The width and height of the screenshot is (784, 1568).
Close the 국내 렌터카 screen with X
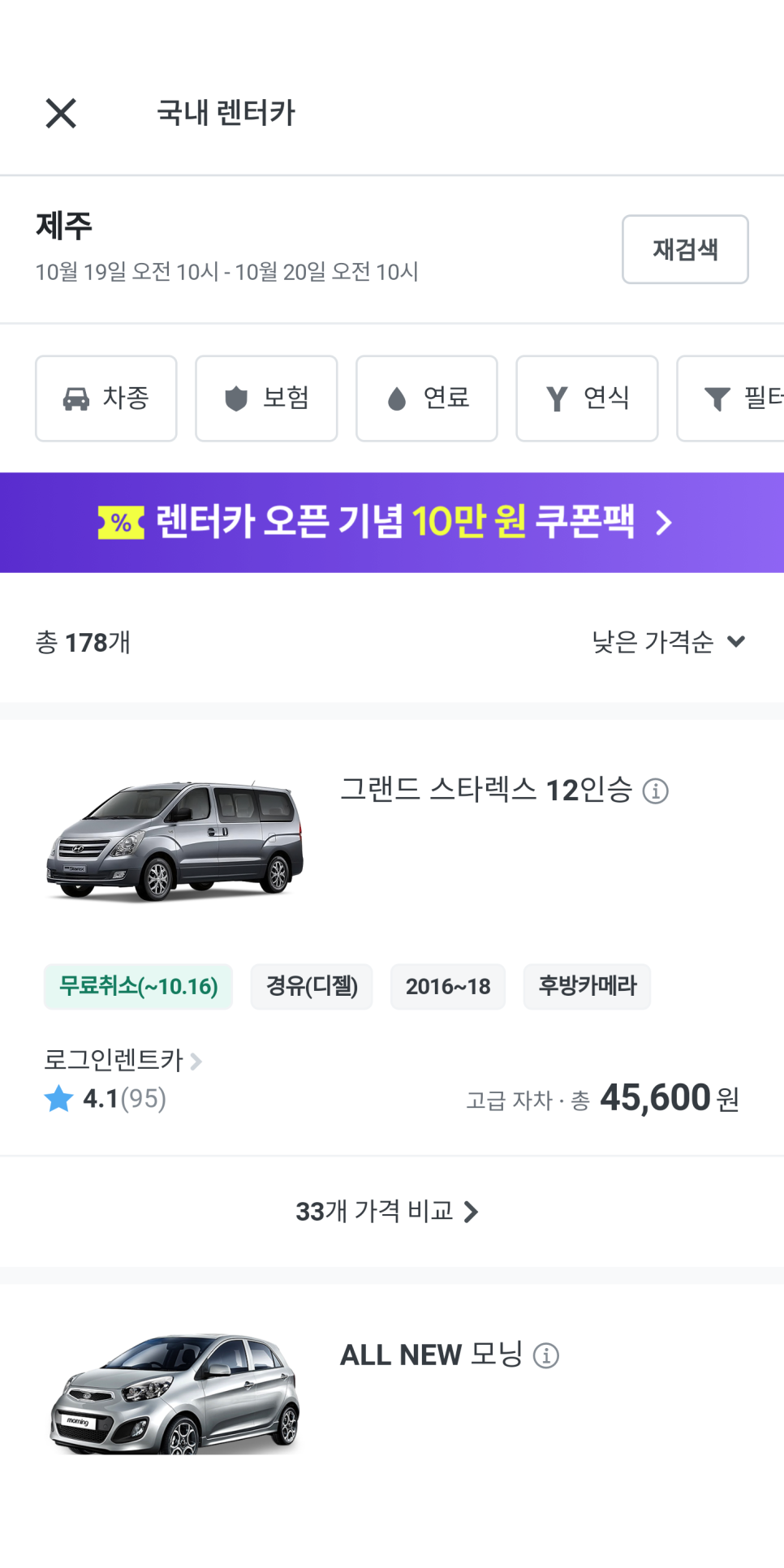pyautogui.click(x=61, y=114)
